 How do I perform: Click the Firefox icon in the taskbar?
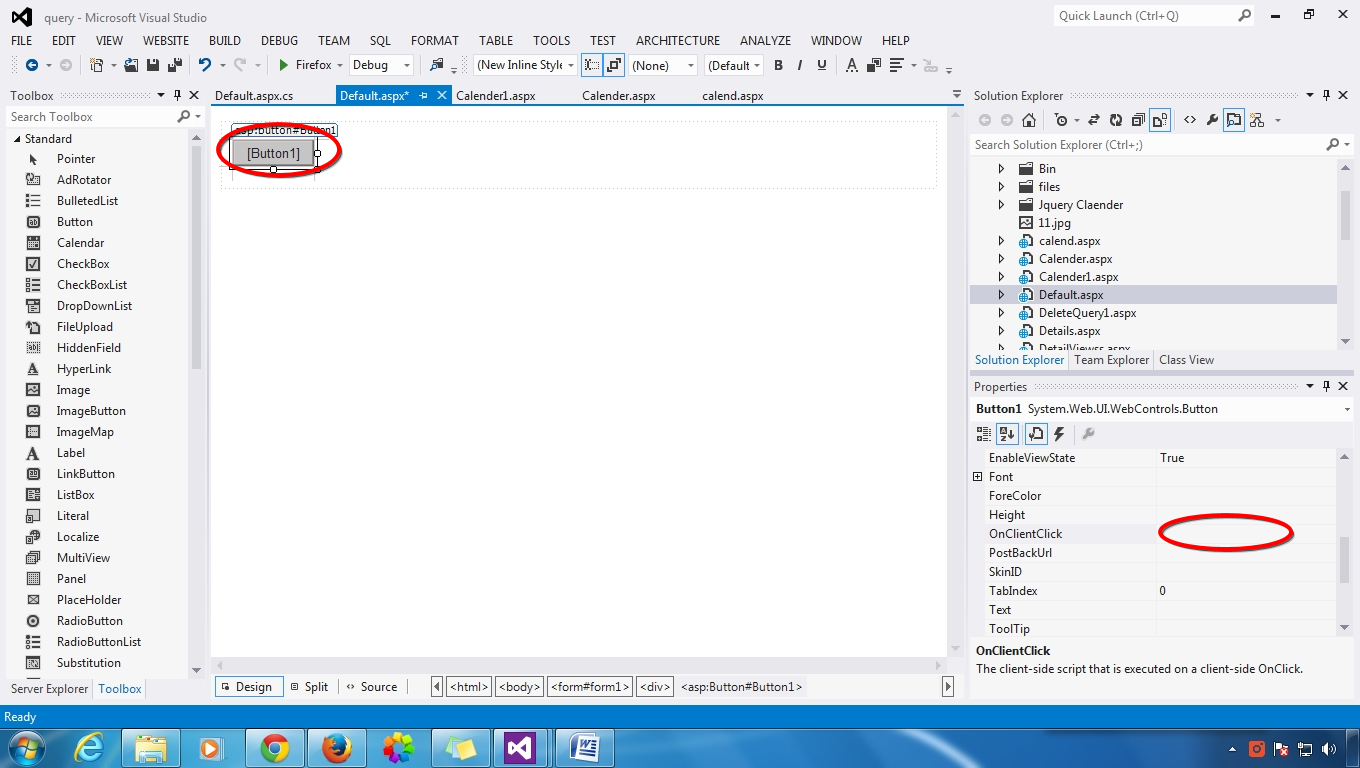(x=337, y=748)
